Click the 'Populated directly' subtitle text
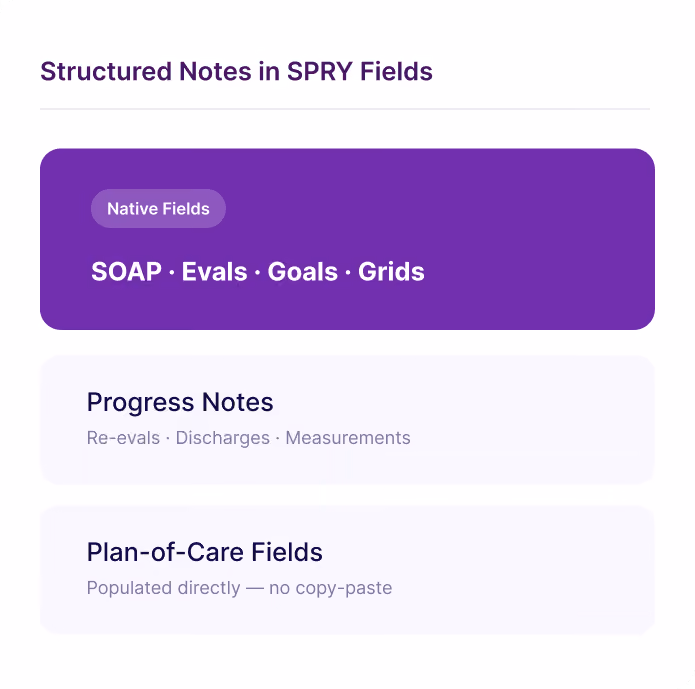Viewport: 695px width, 689px height. pyautogui.click(x=163, y=588)
